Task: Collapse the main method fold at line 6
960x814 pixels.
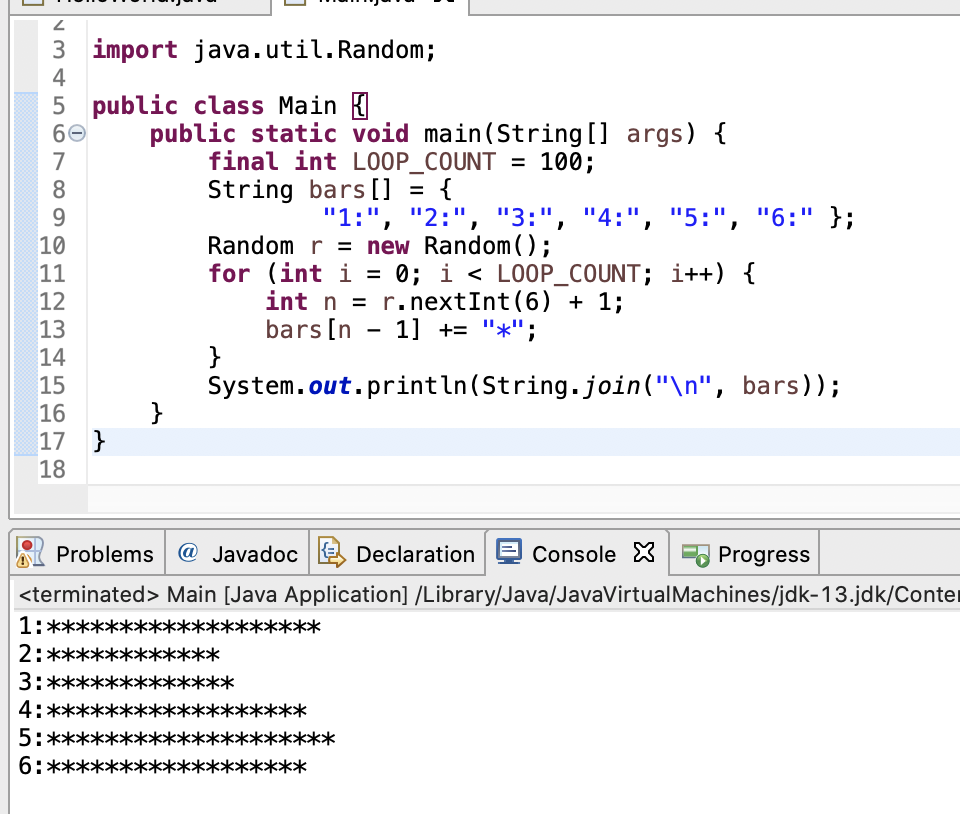Action: click(77, 133)
